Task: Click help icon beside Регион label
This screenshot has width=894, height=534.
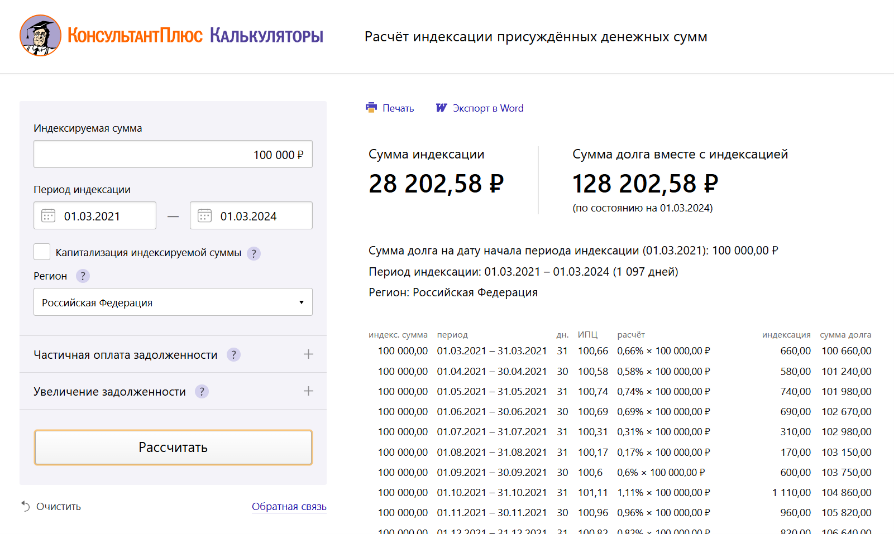Action: [83, 276]
